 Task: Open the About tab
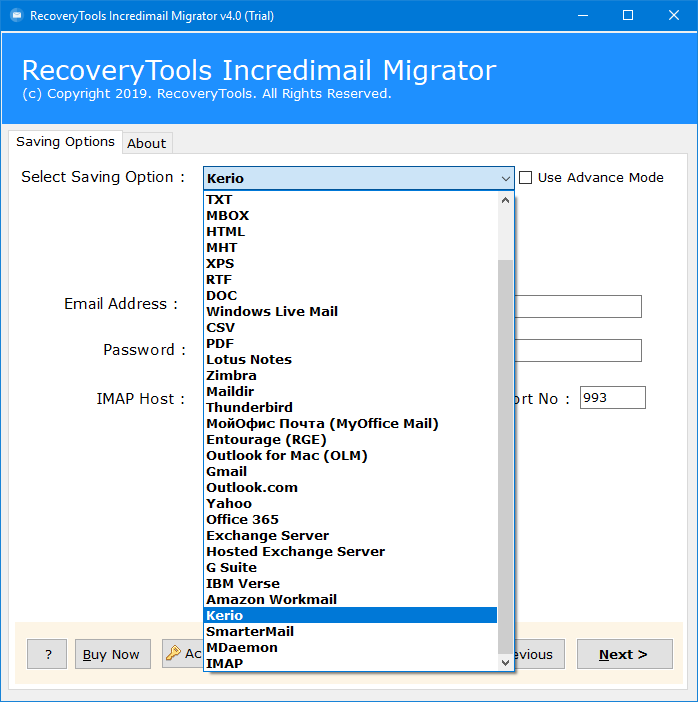(x=147, y=144)
